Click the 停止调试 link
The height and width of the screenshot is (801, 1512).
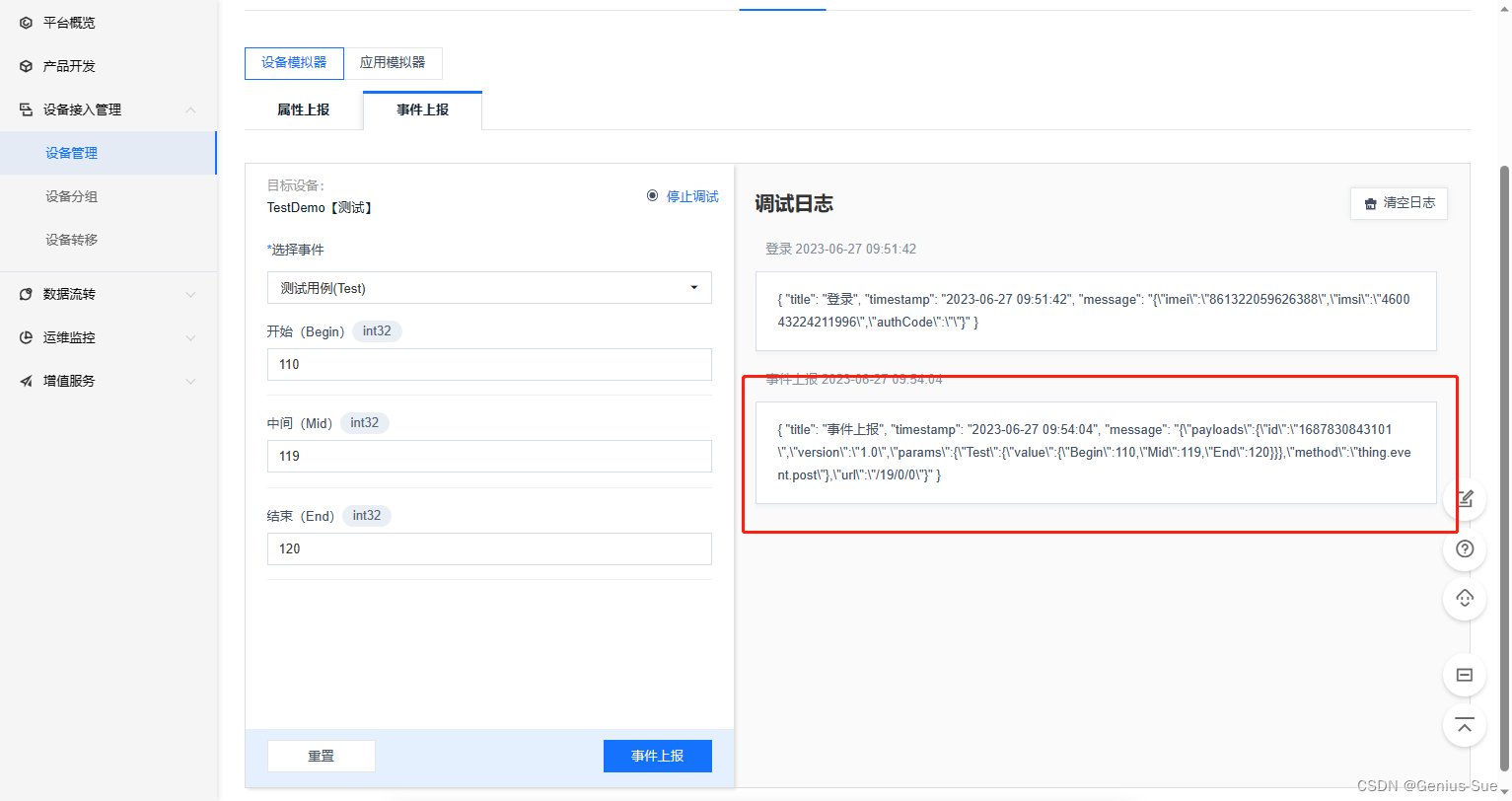coord(692,196)
